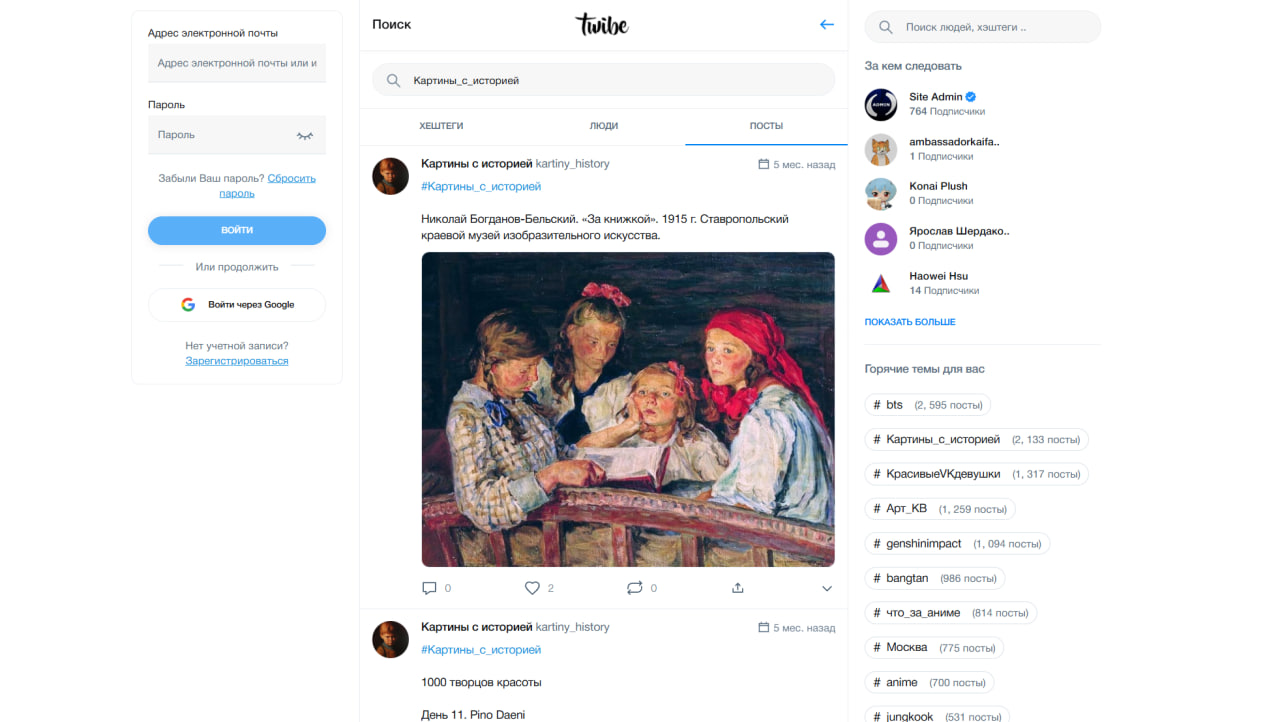Repost the first post
1280x722 pixels.
pos(634,588)
